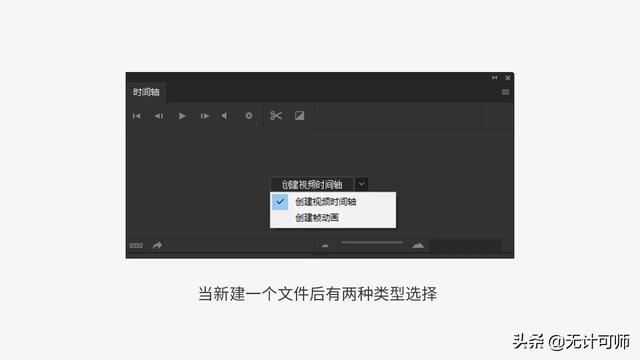The height and width of the screenshot is (360, 640).
Task: Choose transition icon next to scissors
Action: [299, 116]
